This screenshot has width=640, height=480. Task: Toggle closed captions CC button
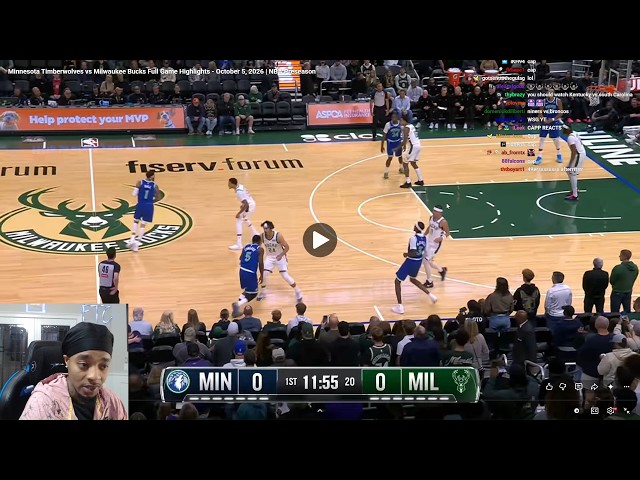[595, 411]
